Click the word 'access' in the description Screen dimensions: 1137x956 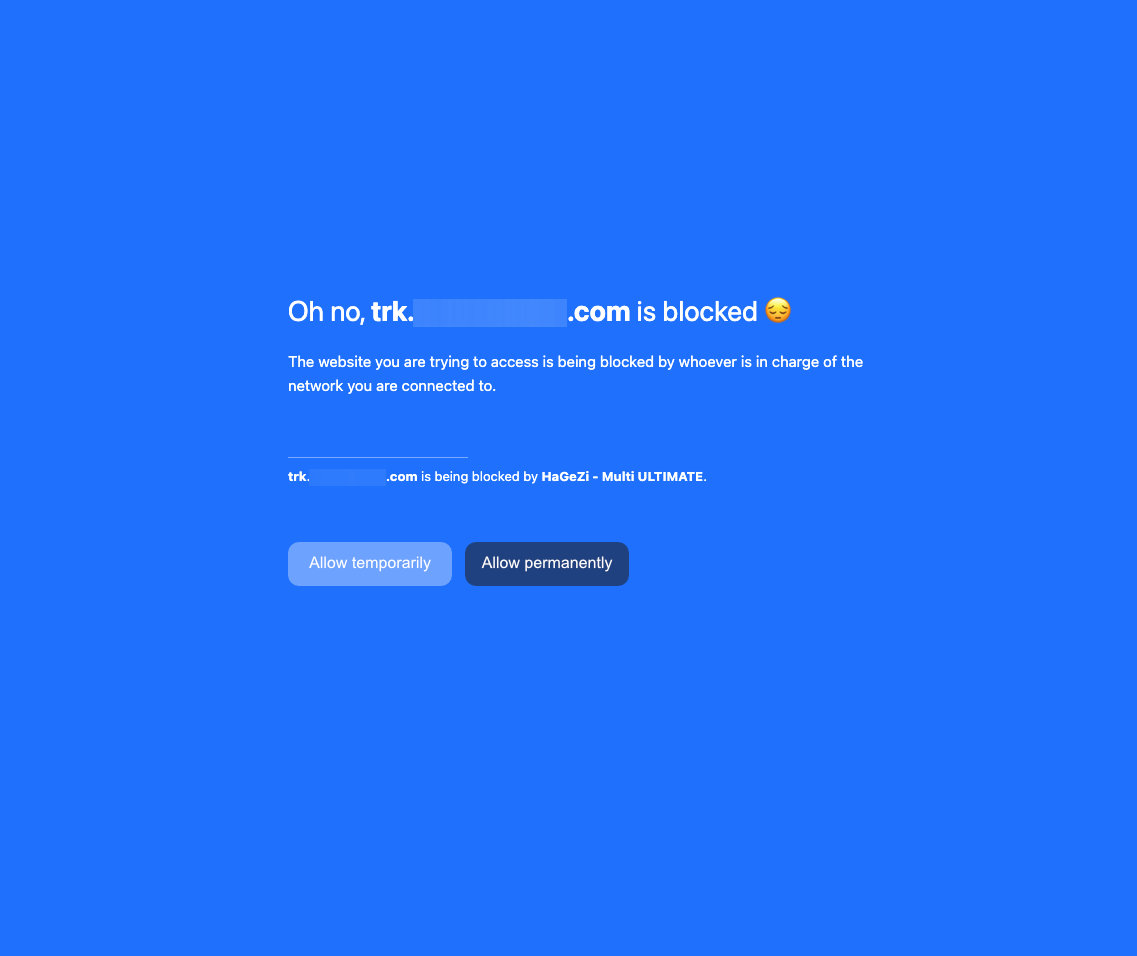[x=515, y=362]
